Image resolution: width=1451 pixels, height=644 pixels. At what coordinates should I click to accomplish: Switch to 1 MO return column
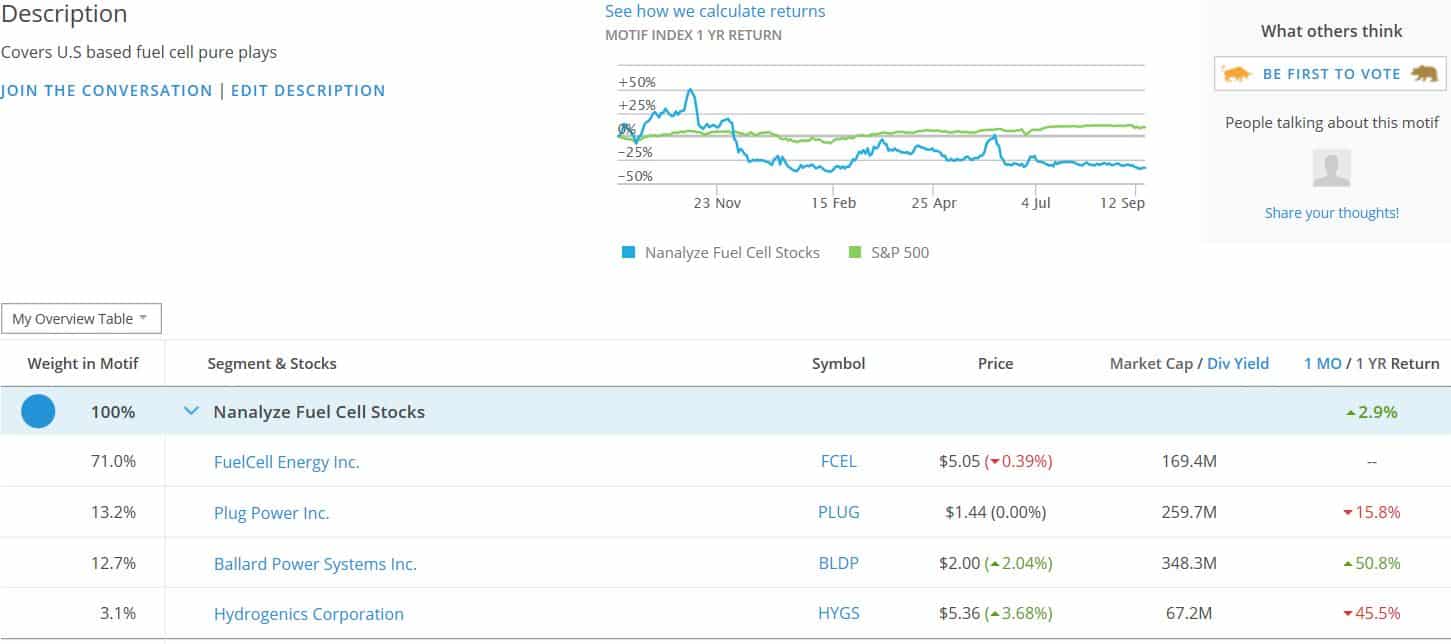tap(1322, 364)
